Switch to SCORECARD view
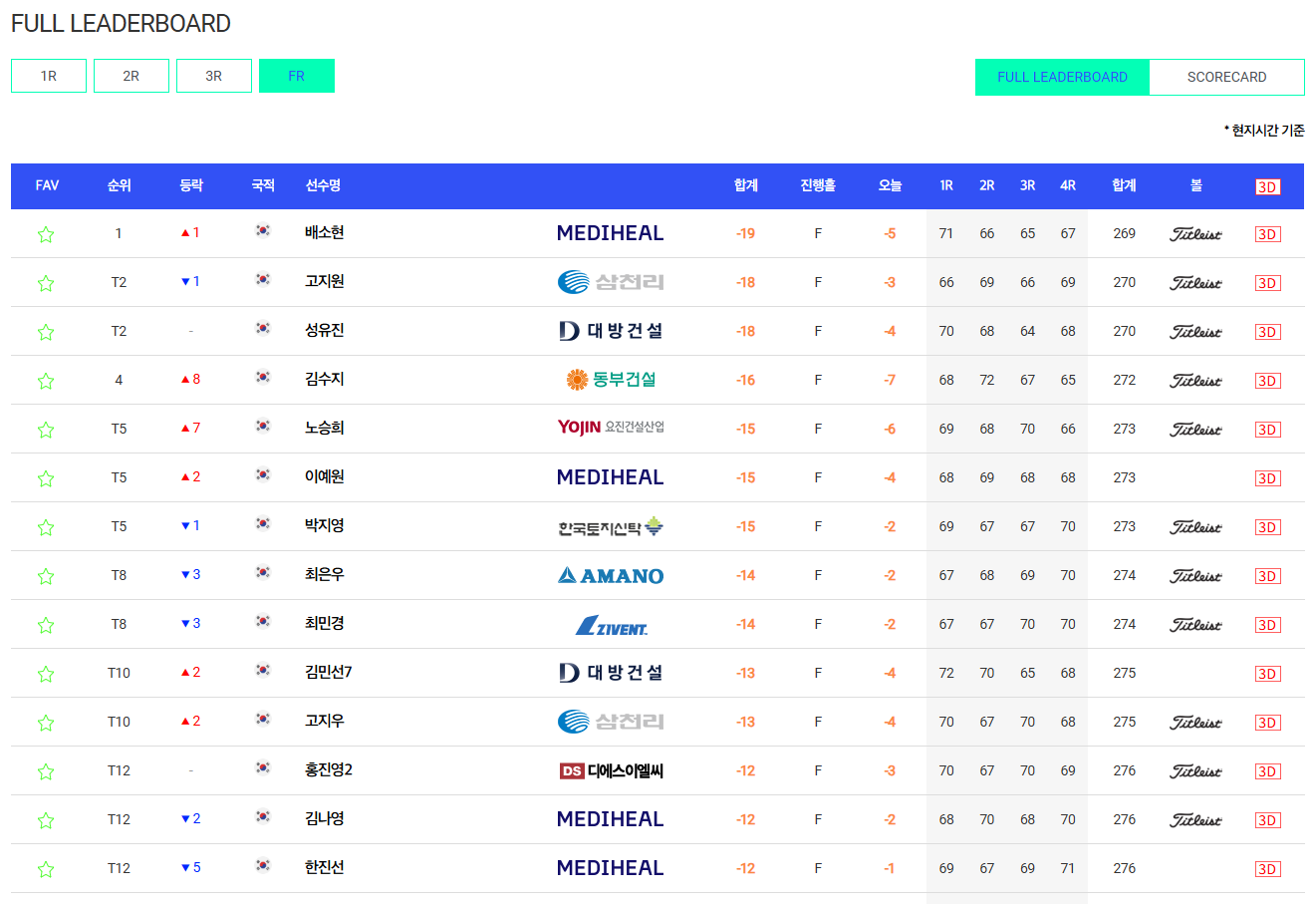1316x904 pixels. [x=1227, y=77]
